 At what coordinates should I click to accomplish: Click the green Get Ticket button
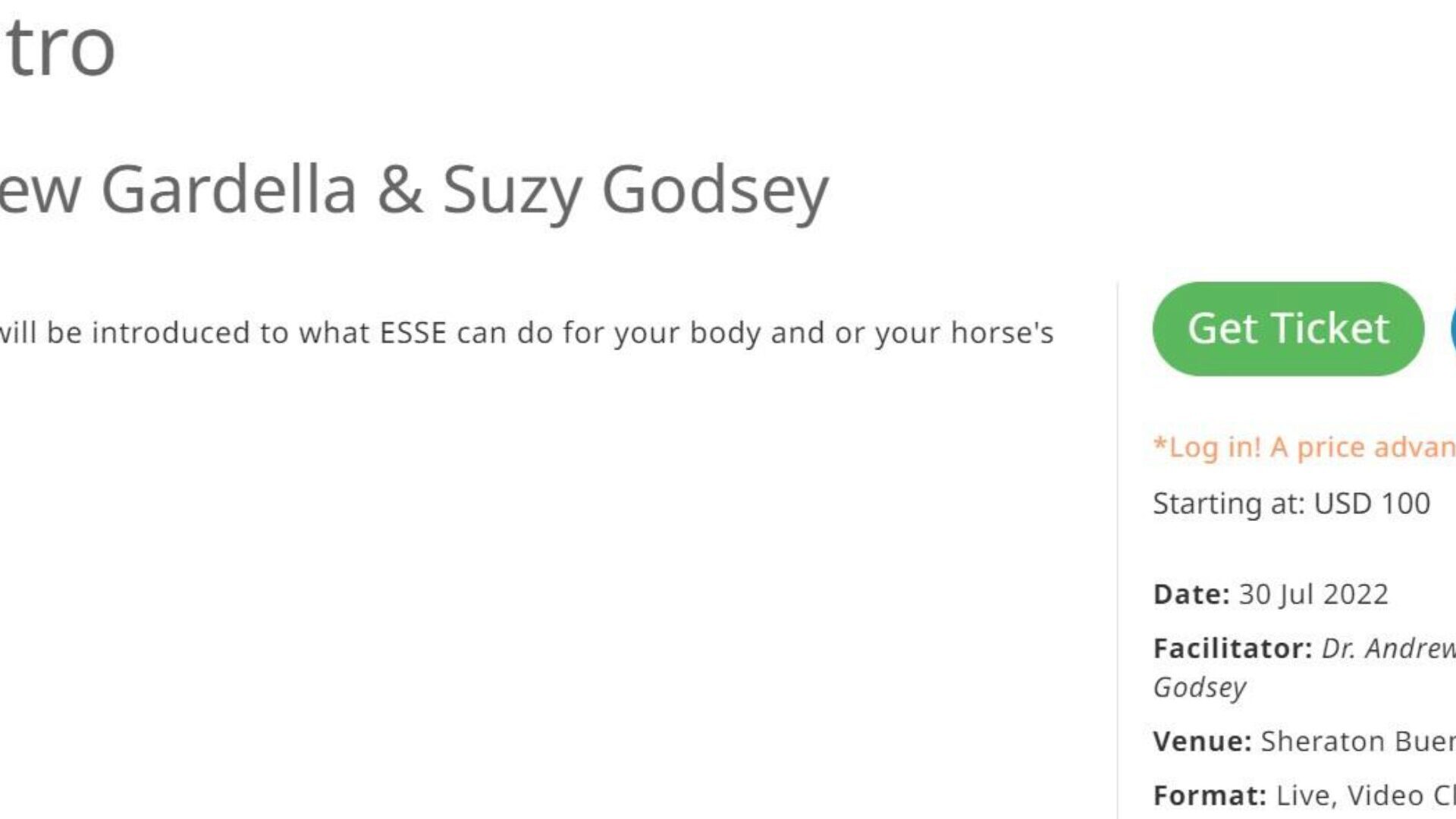click(1288, 328)
